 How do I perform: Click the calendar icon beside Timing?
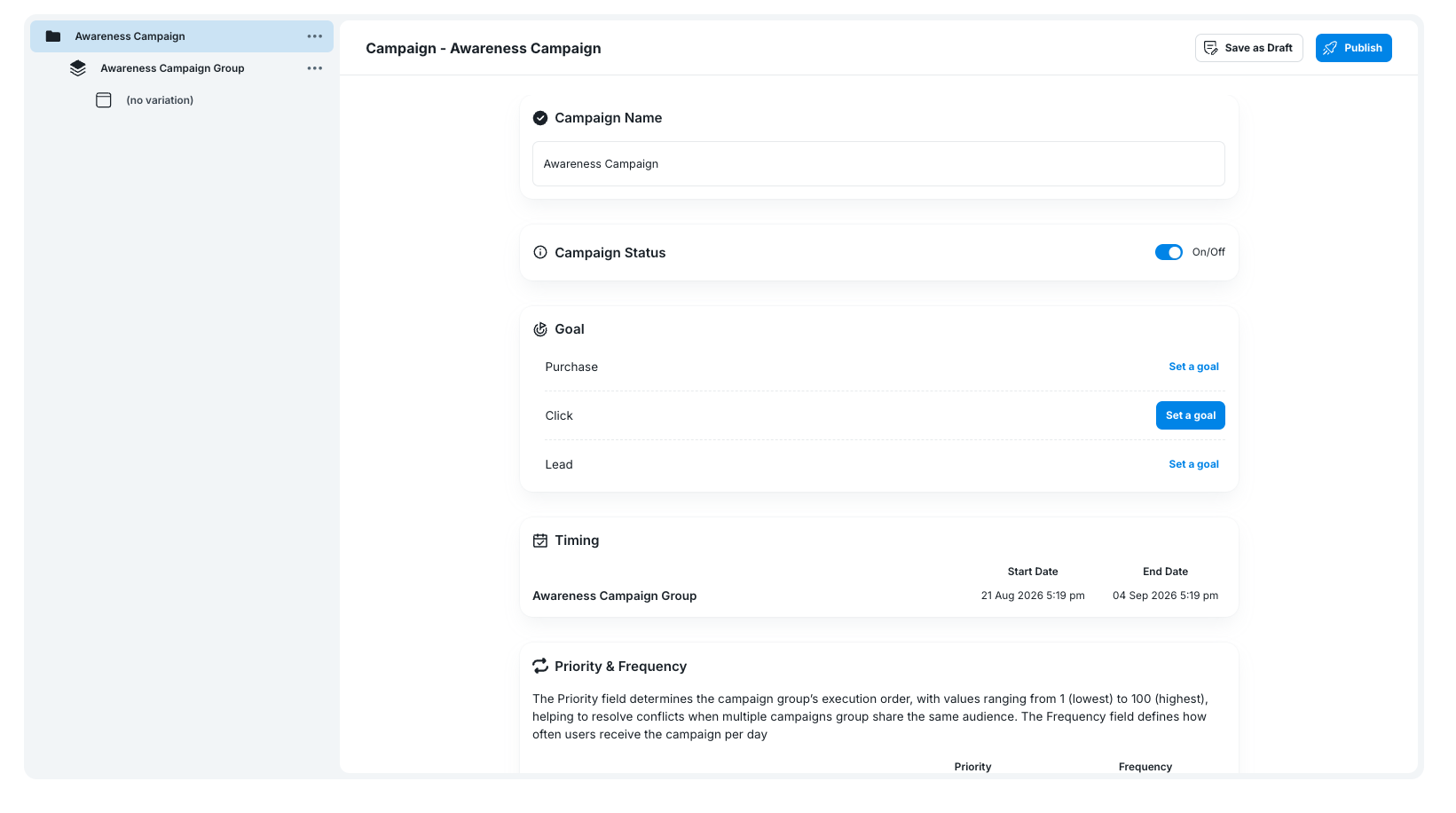pyautogui.click(x=540, y=541)
